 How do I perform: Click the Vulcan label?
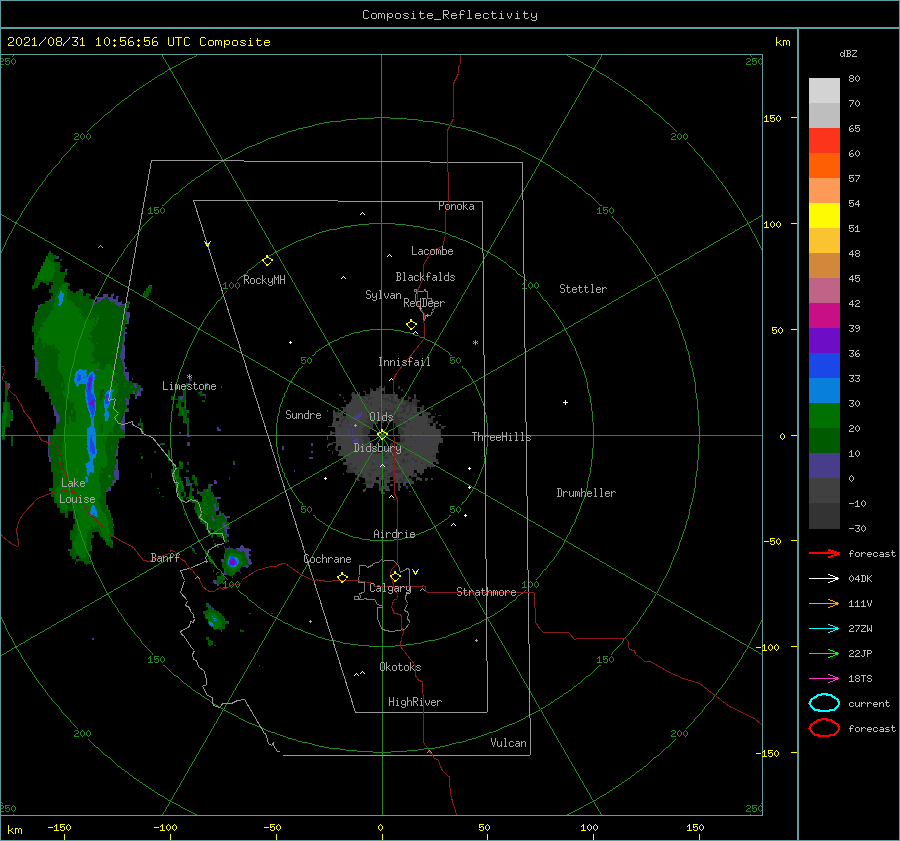pyautogui.click(x=509, y=743)
